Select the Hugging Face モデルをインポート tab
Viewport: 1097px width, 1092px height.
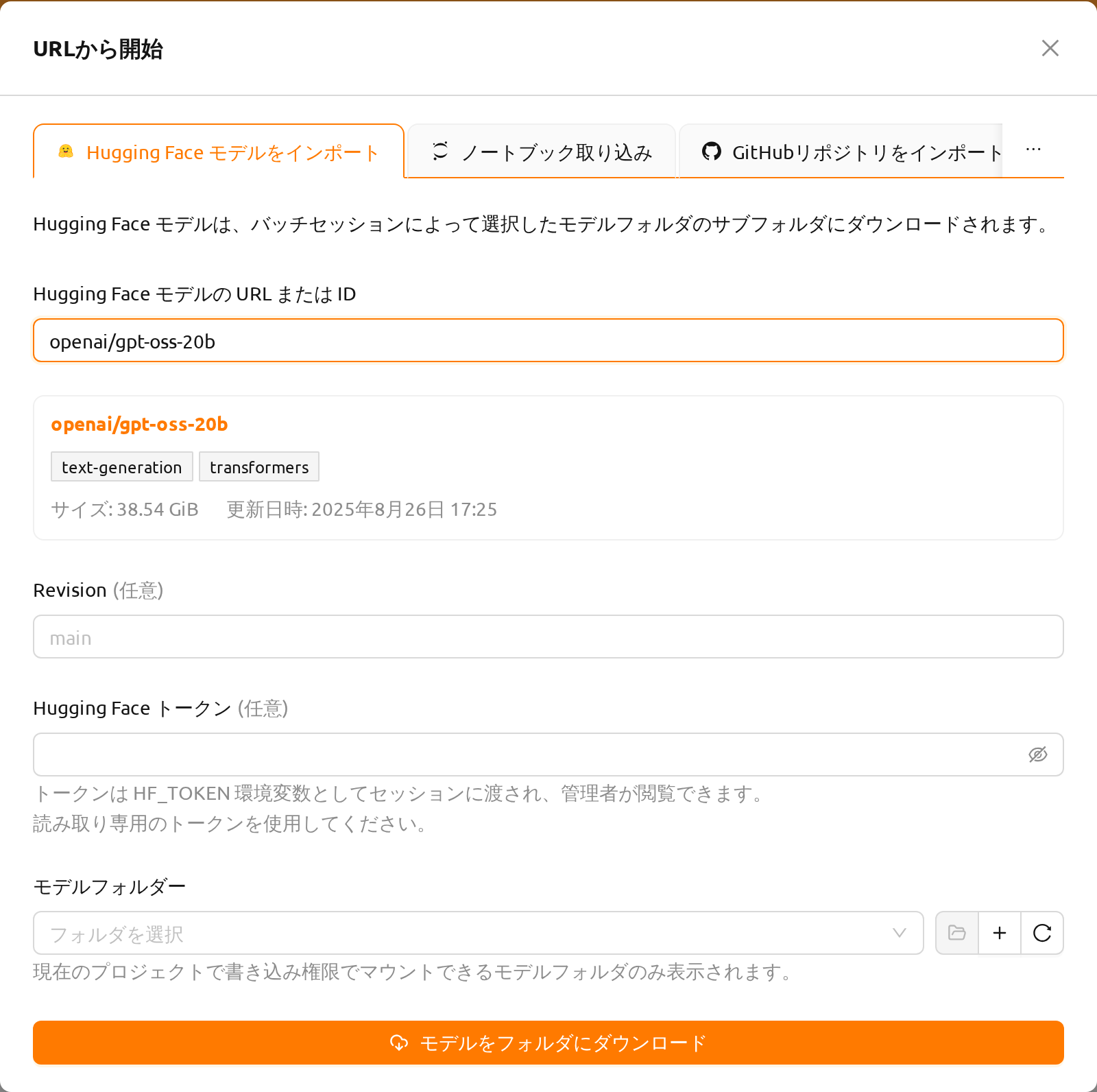[219, 152]
